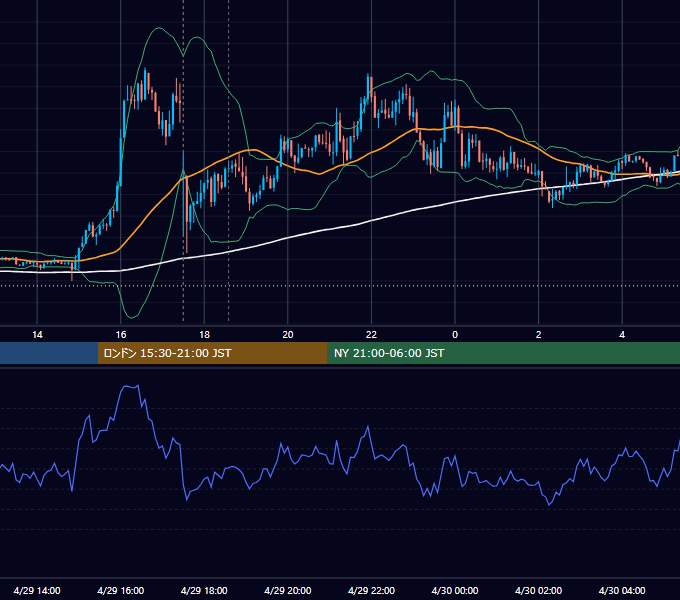Click the ロンドン 15:30-21:00 JST session bar
Image resolution: width=680 pixels, height=600 pixels.
(x=212, y=353)
